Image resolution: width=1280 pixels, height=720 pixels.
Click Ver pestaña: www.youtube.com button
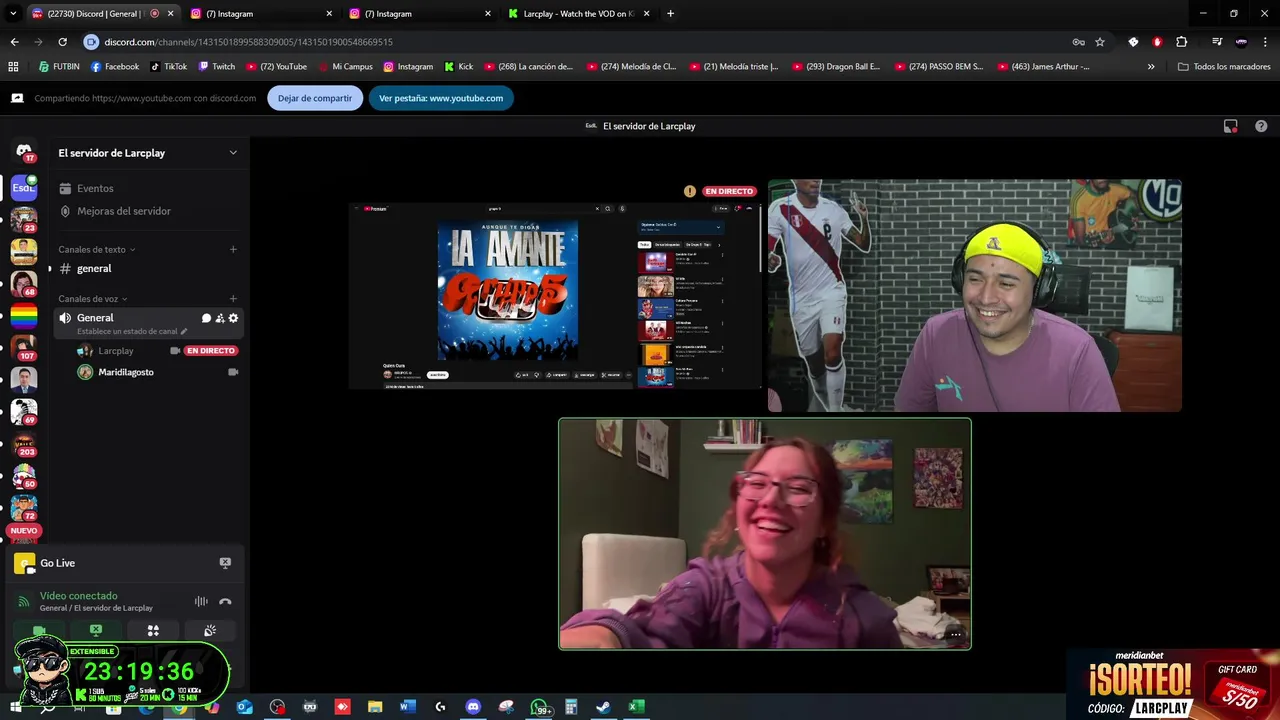pos(441,98)
